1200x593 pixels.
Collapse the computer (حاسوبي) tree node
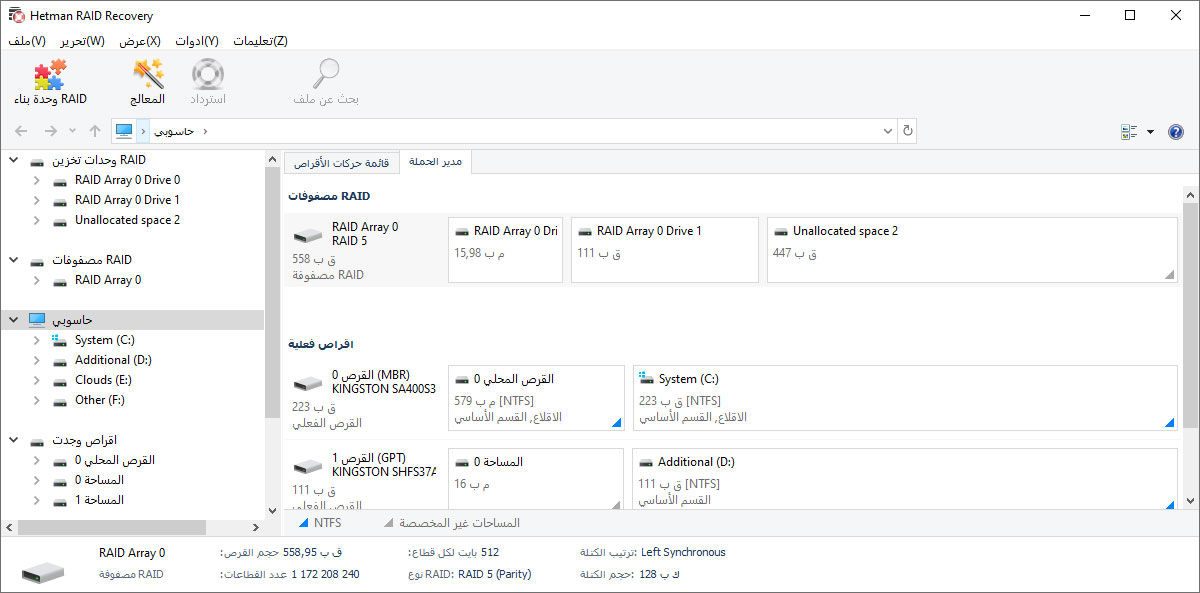coord(14,320)
